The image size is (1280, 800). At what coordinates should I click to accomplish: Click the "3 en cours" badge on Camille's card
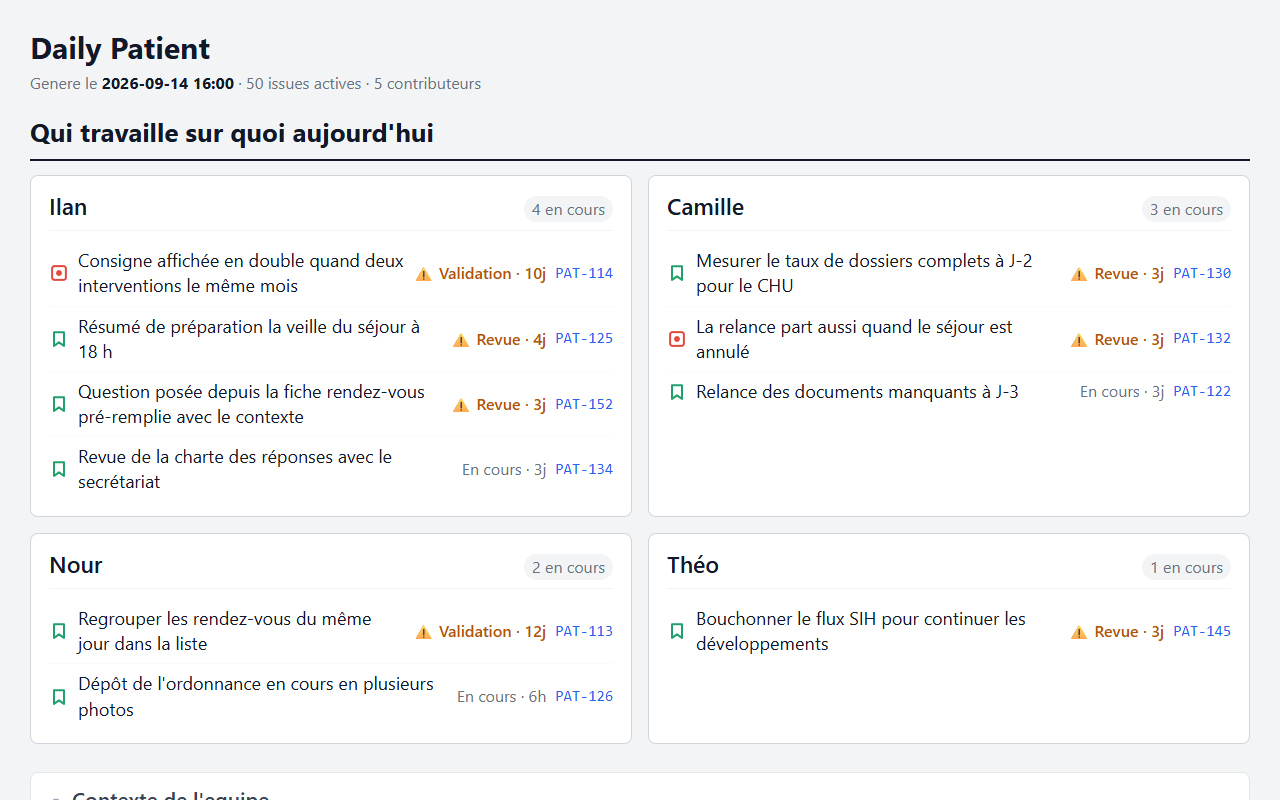click(x=1186, y=209)
